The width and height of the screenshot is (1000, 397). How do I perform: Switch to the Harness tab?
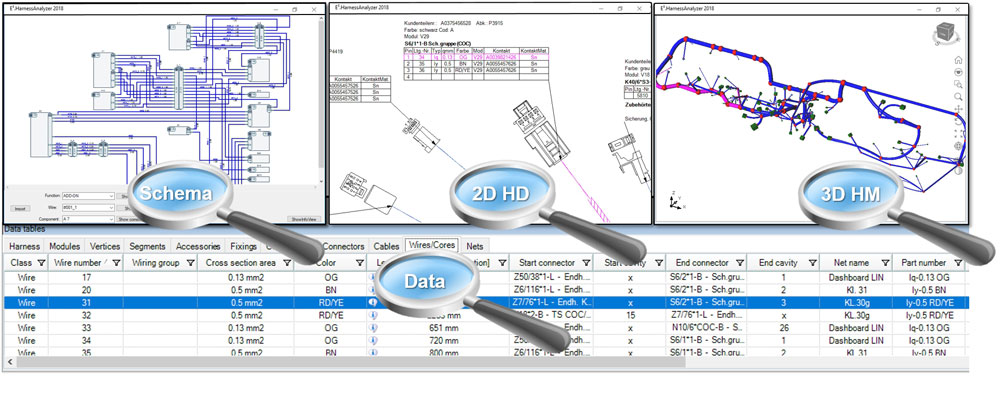click(25, 246)
